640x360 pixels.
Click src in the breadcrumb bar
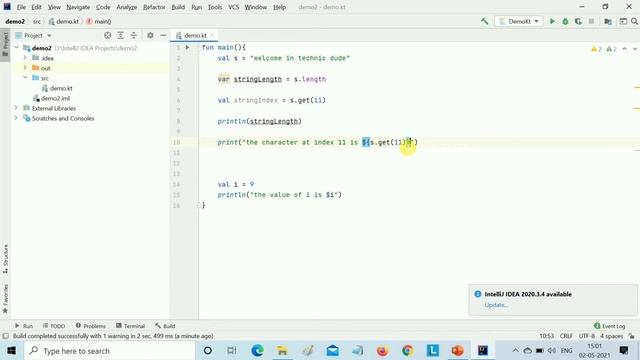click(37, 21)
